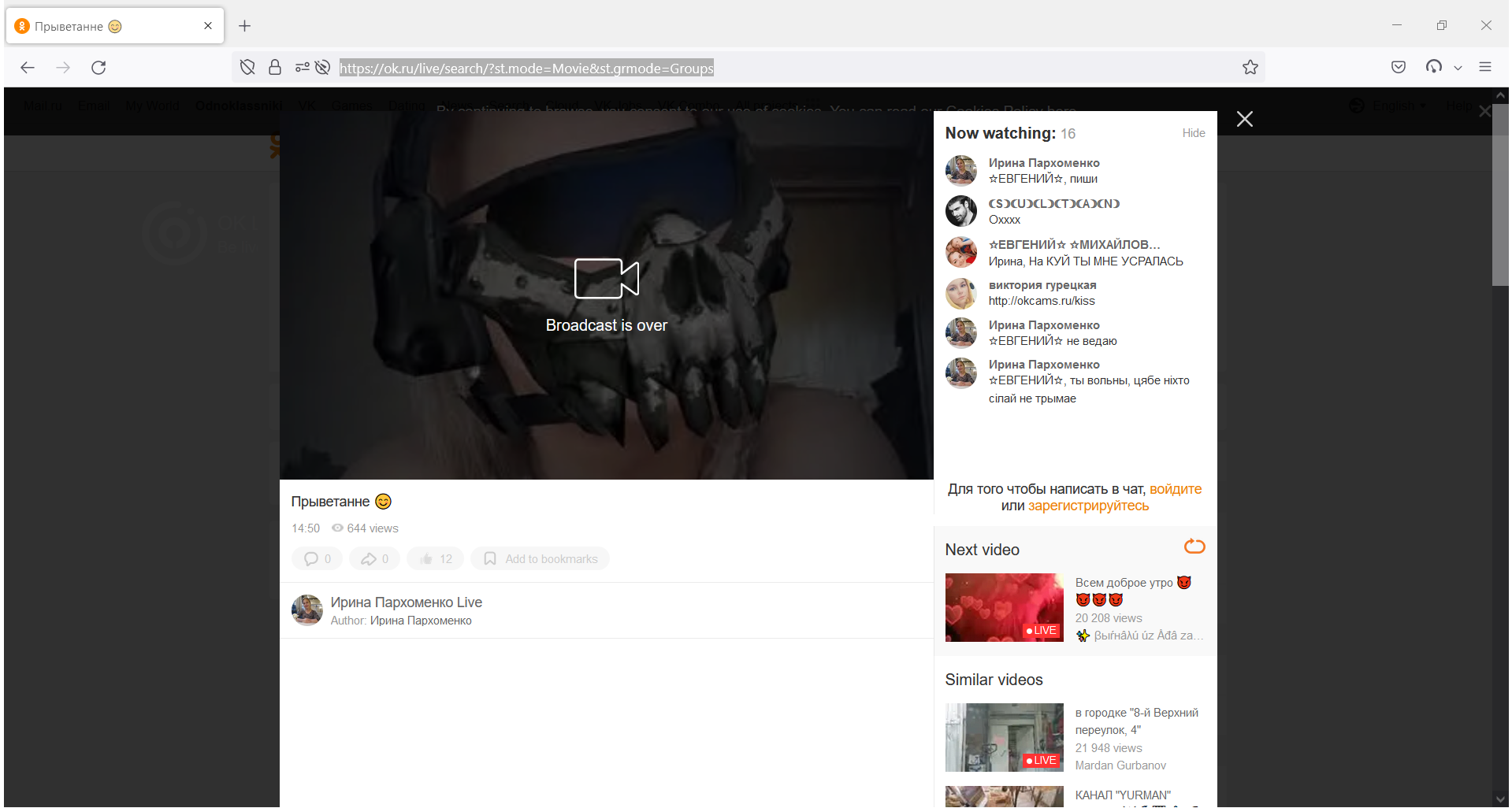Open the войдите login link
The width and height of the screenshot is (1512, 808).
click(x=1176, y=489)
